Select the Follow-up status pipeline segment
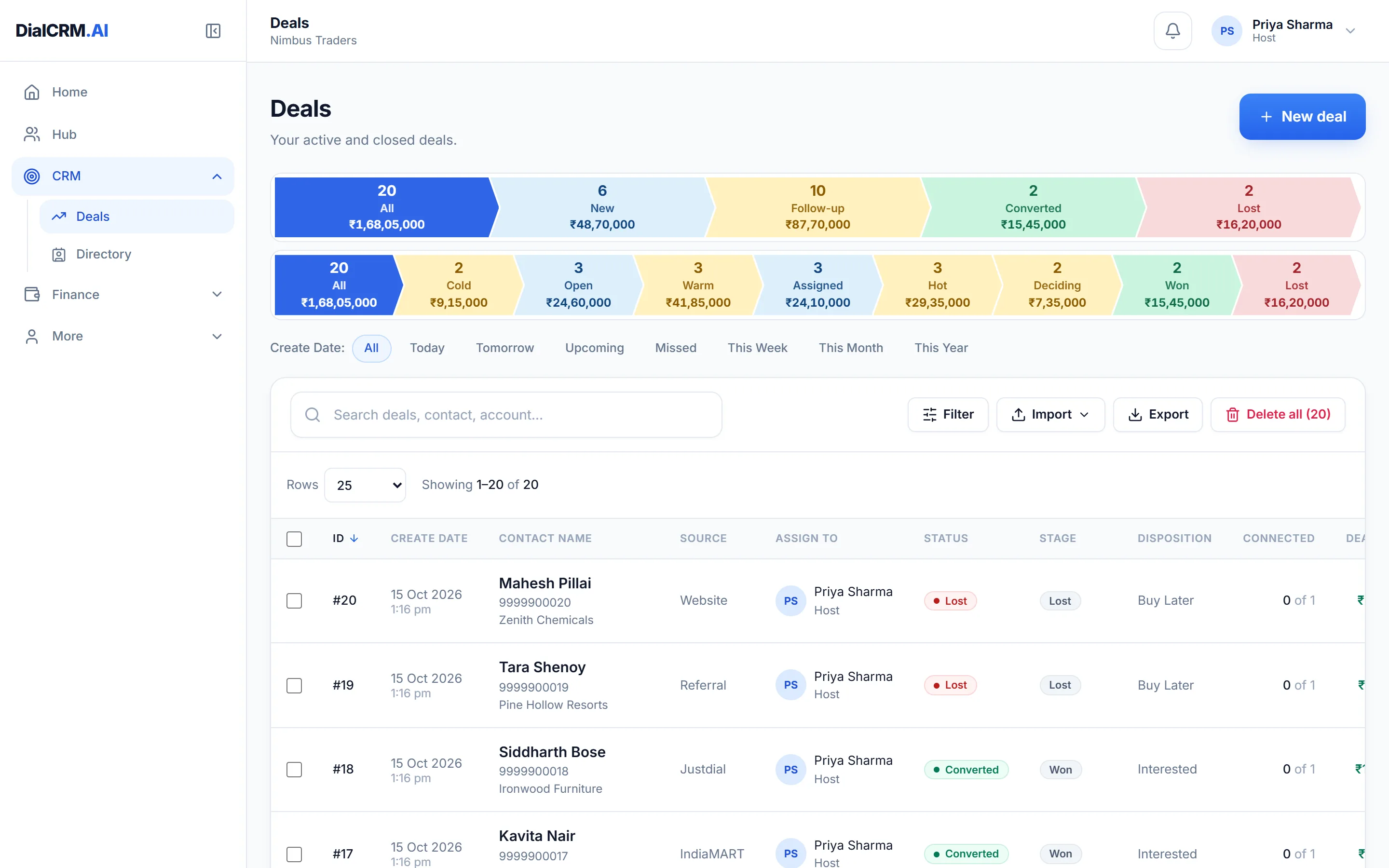 [x=817, y=207]
